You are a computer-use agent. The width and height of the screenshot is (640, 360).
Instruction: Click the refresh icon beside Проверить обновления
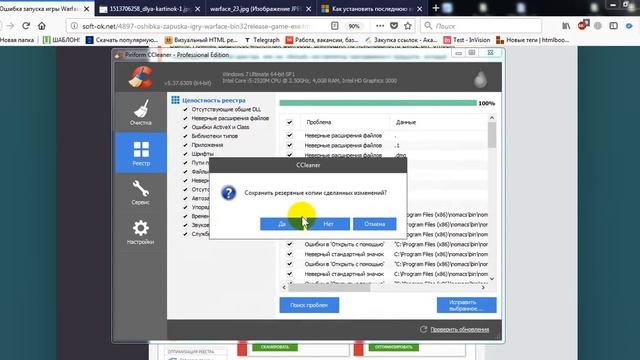coord(423,329)
